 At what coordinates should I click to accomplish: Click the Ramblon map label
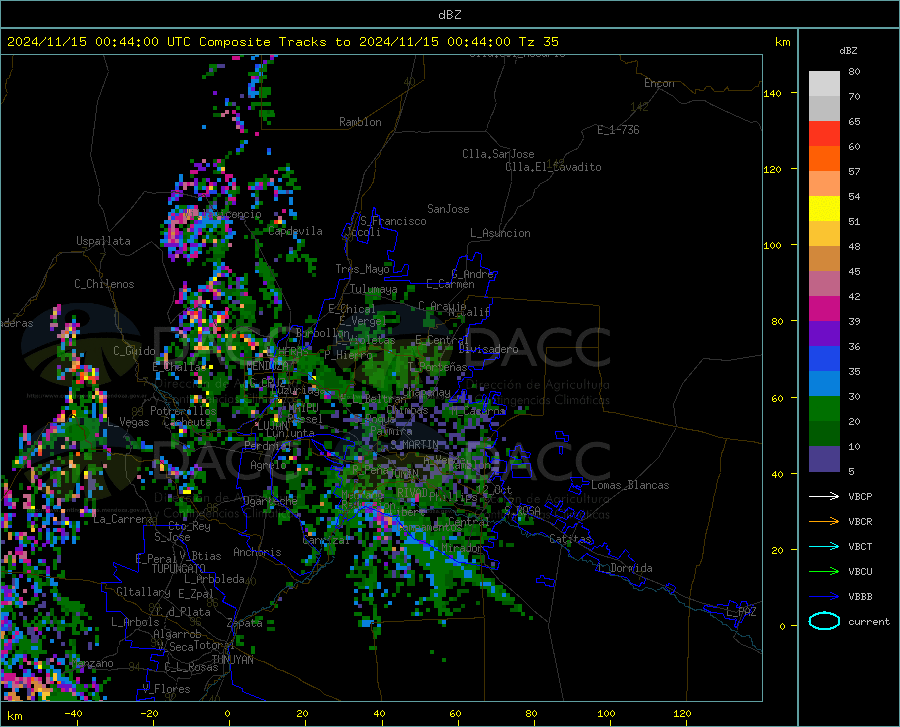pyautogui.click(x=360, y=122)
